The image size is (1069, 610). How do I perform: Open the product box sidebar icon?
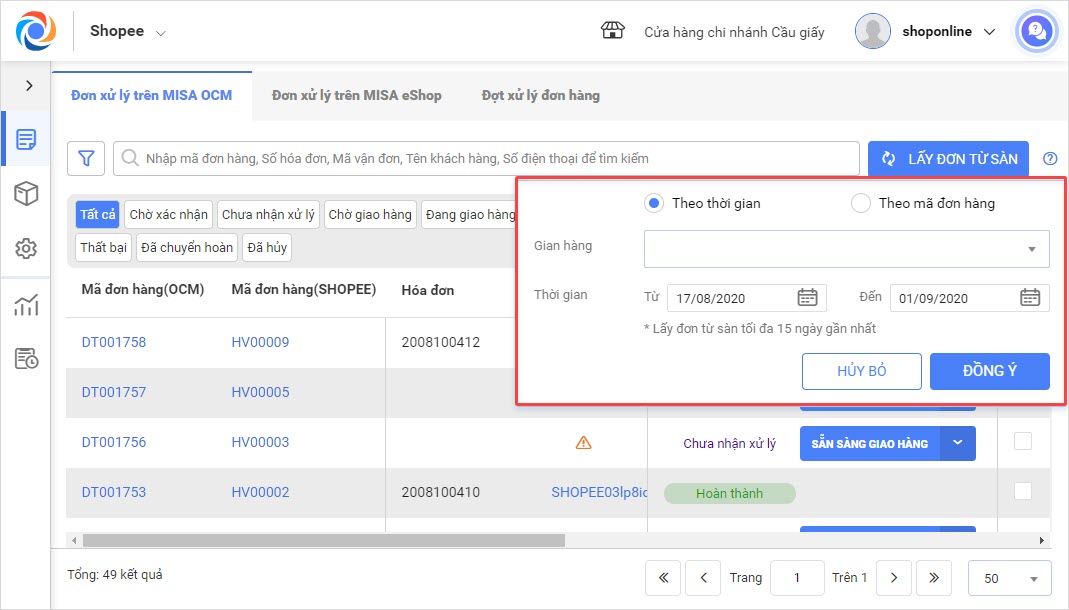[x=26, y=194]
